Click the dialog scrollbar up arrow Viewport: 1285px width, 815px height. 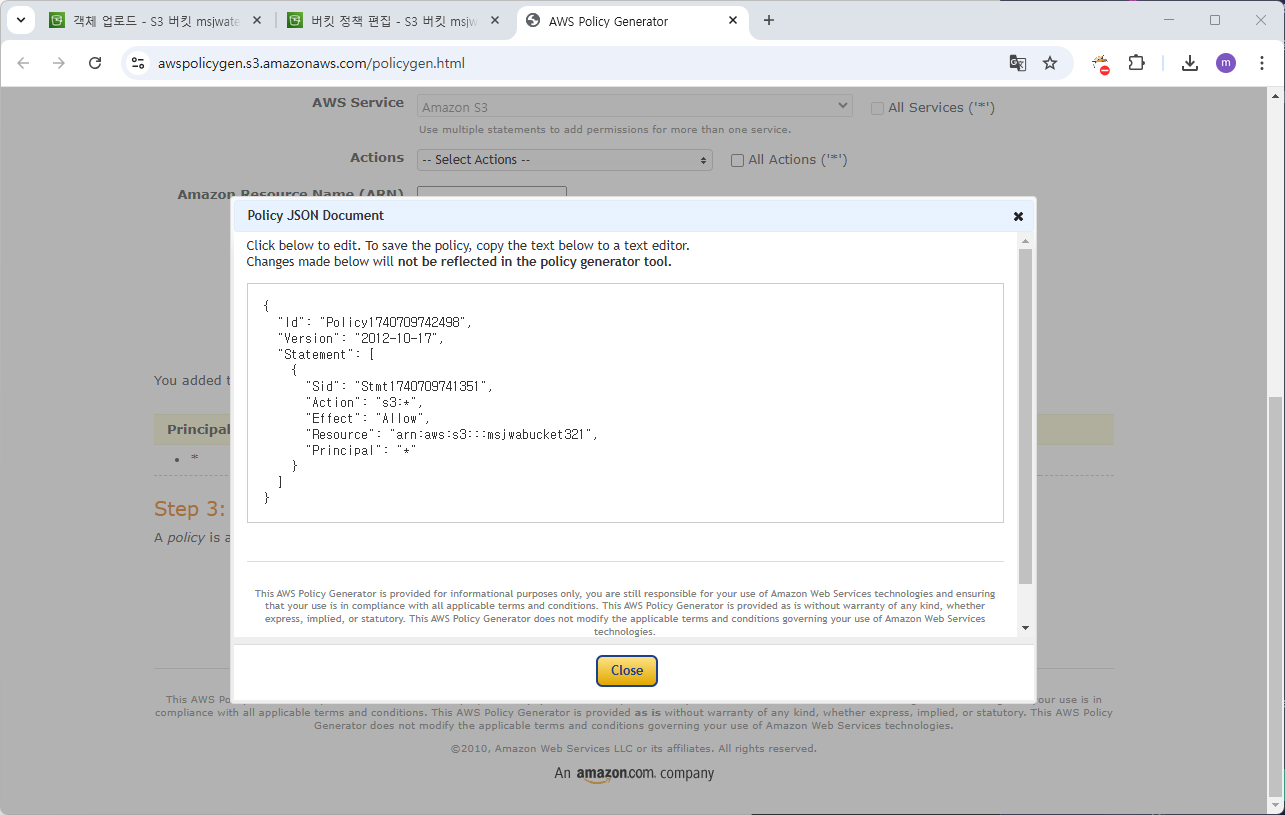pos(1025,241)
